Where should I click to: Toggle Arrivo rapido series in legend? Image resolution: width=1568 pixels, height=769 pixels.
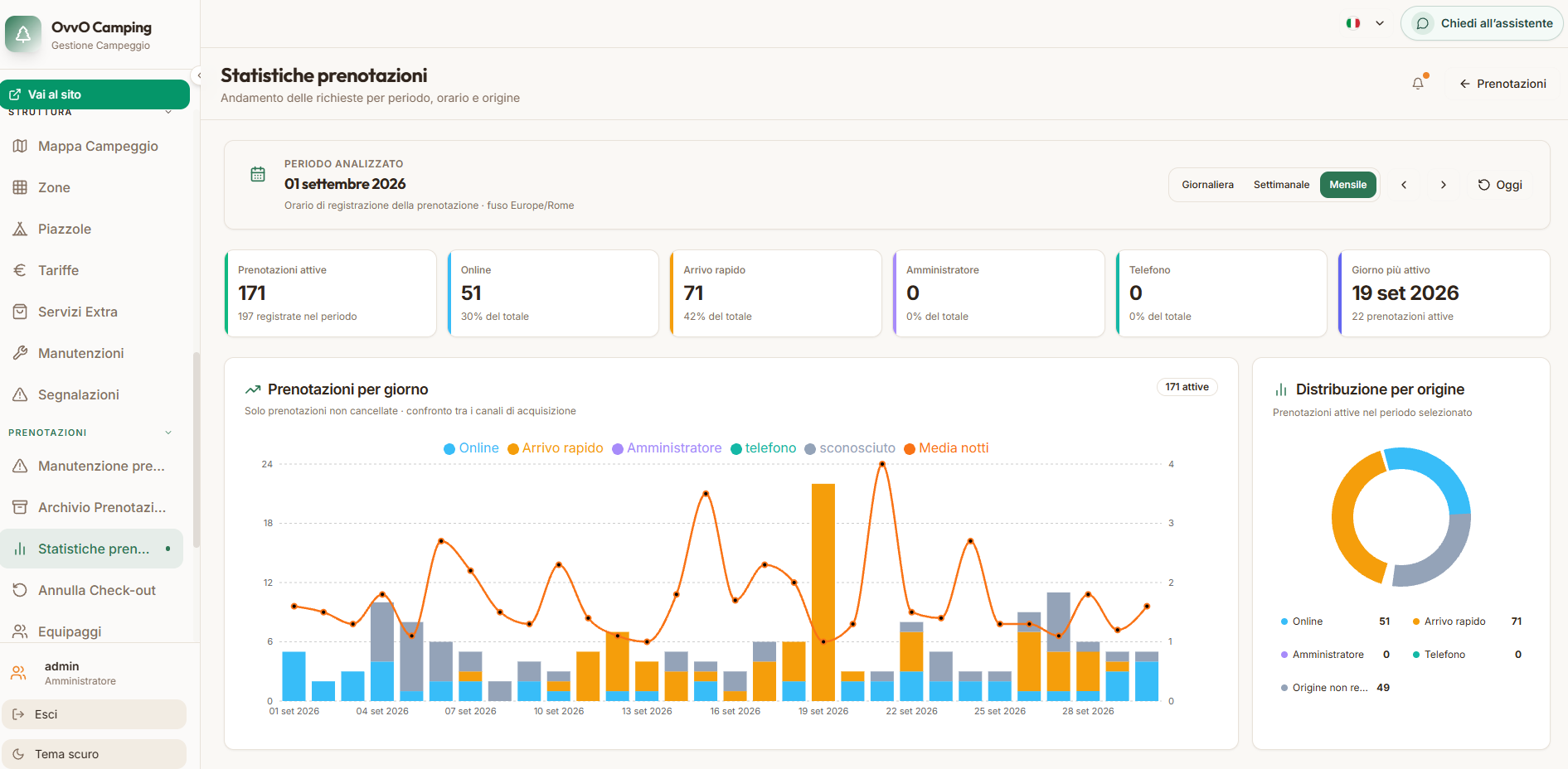556,448
